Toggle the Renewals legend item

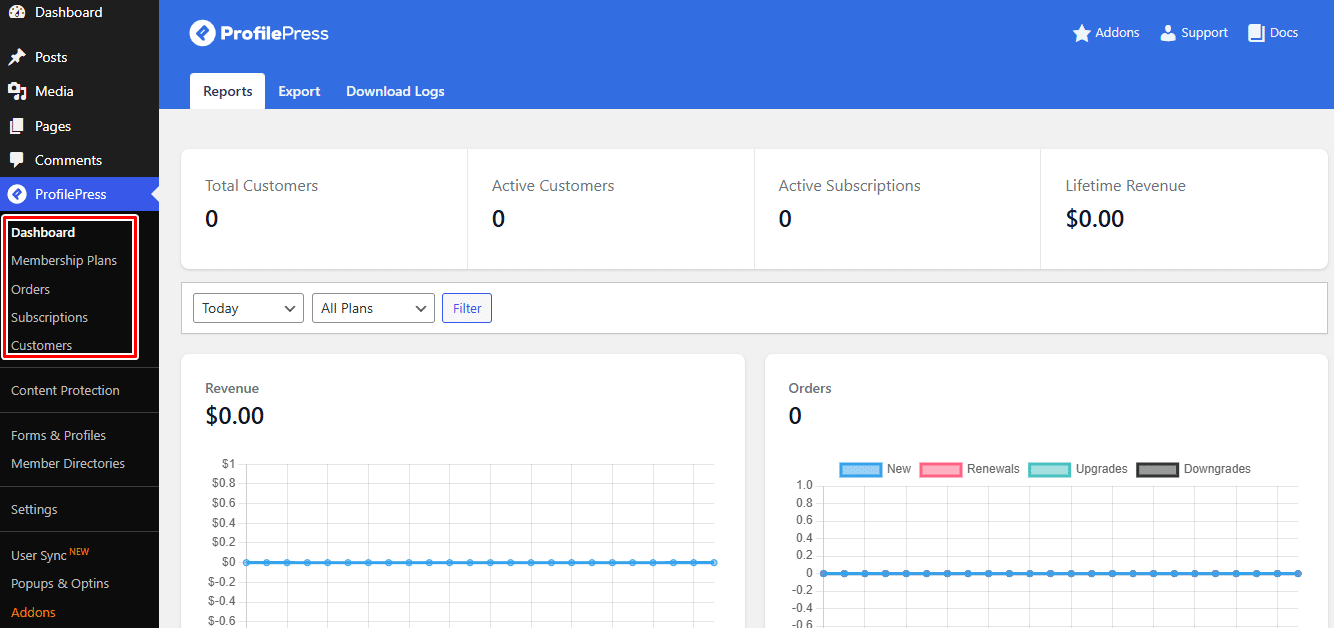(968, 469)
